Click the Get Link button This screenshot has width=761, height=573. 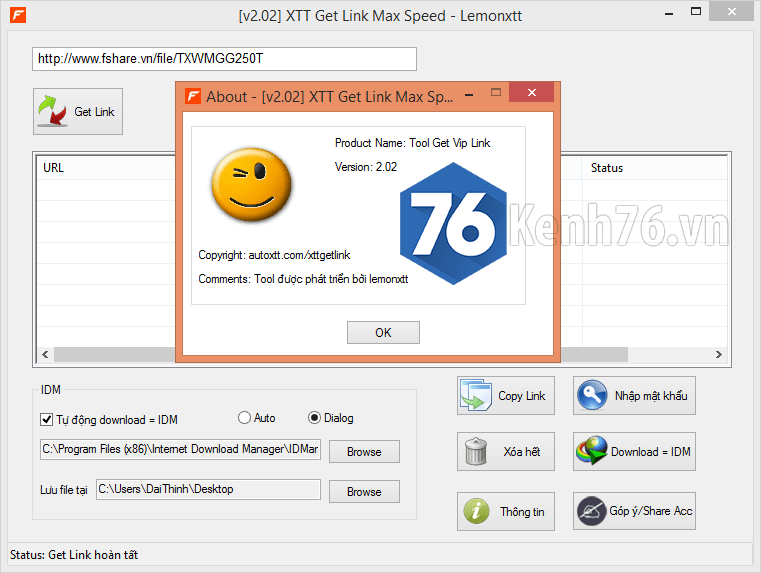click(78, 112)
